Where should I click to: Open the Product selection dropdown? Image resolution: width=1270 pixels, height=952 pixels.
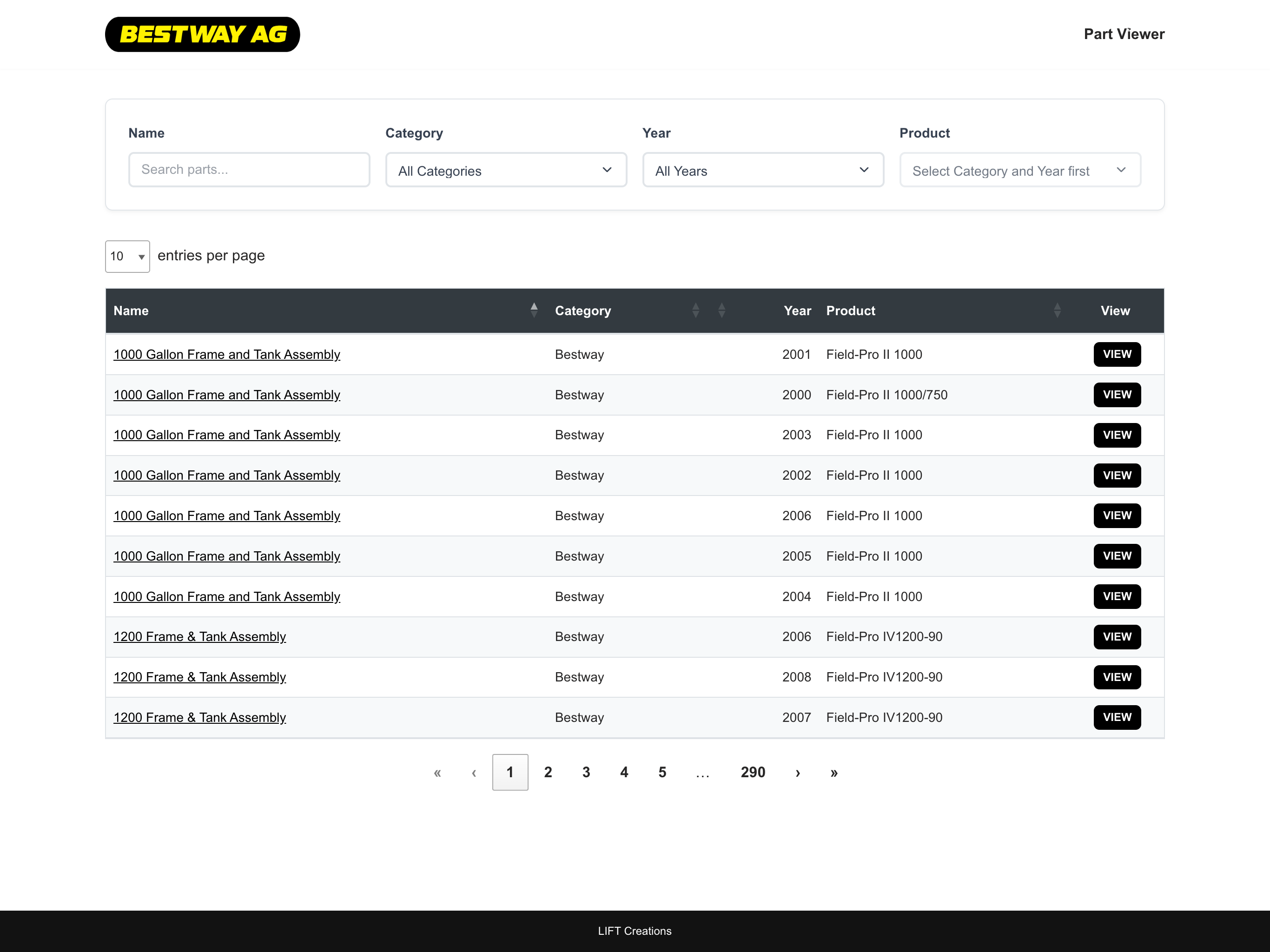[x=1020, y=170]
